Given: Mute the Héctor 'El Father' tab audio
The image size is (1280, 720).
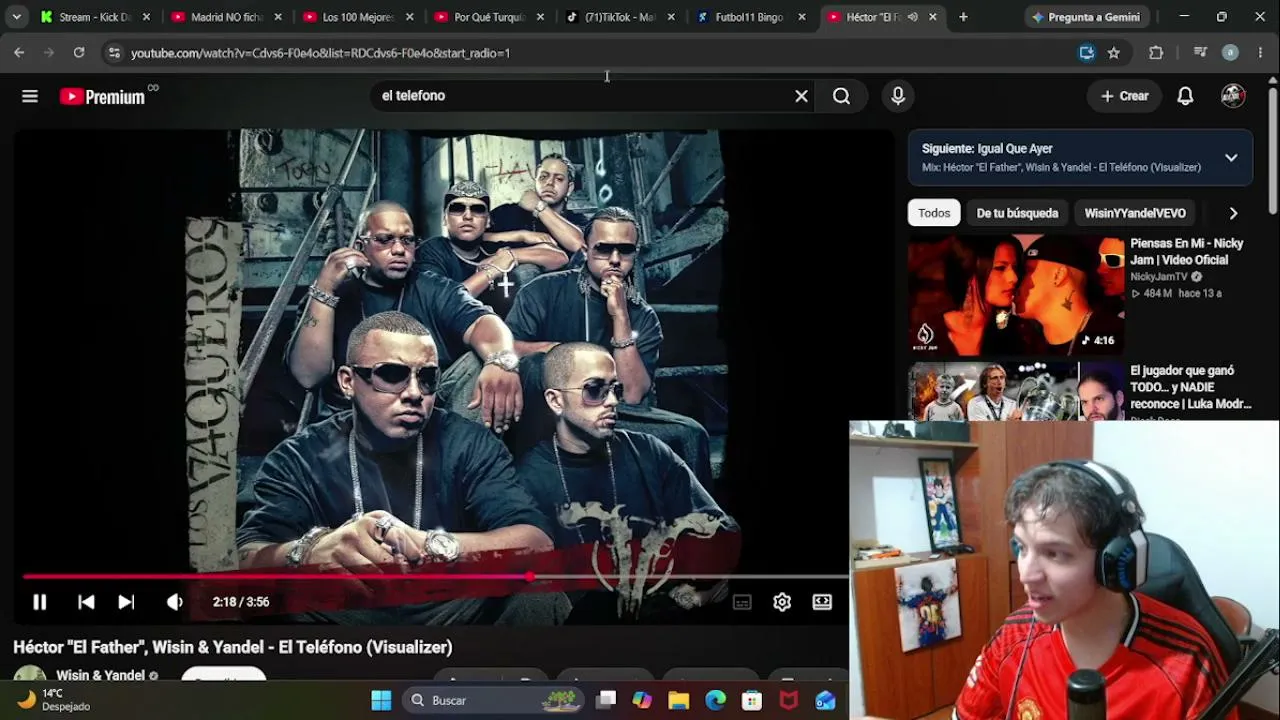Looking at the screenshot, I should 913,17.
